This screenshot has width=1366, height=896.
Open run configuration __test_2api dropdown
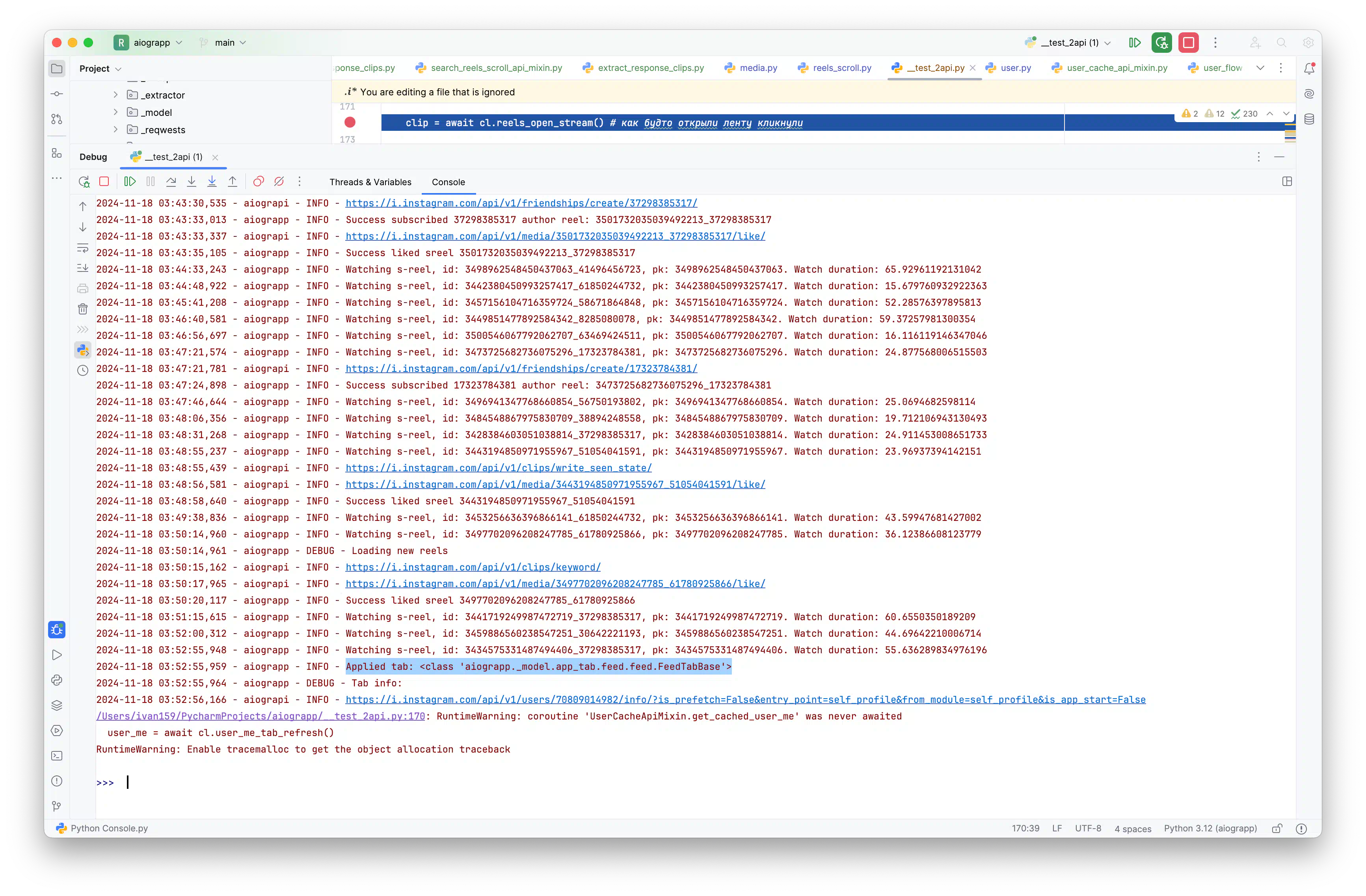1068,43
